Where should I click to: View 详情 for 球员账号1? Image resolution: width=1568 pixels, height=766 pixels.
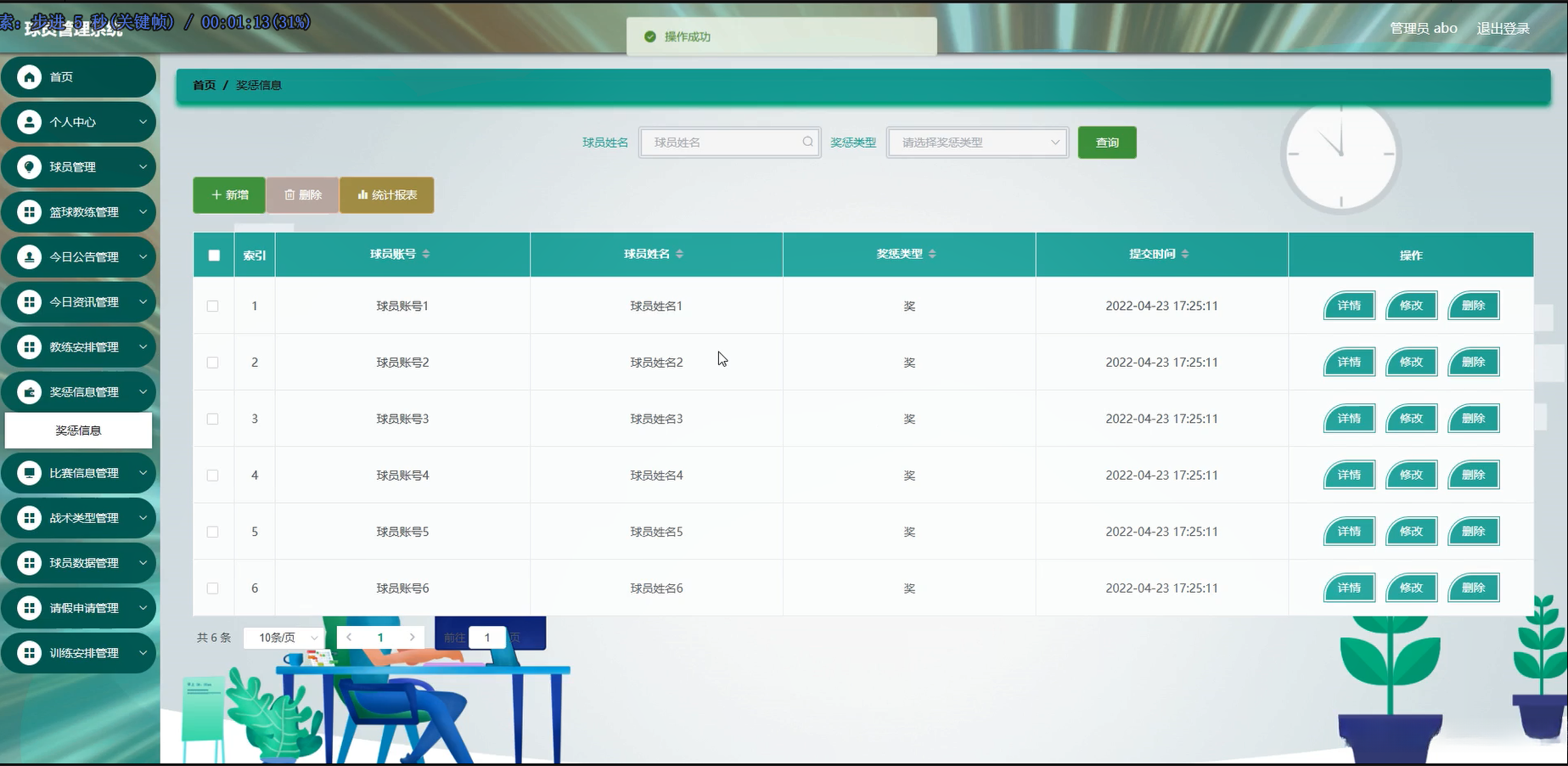[x=1349, y=306]
